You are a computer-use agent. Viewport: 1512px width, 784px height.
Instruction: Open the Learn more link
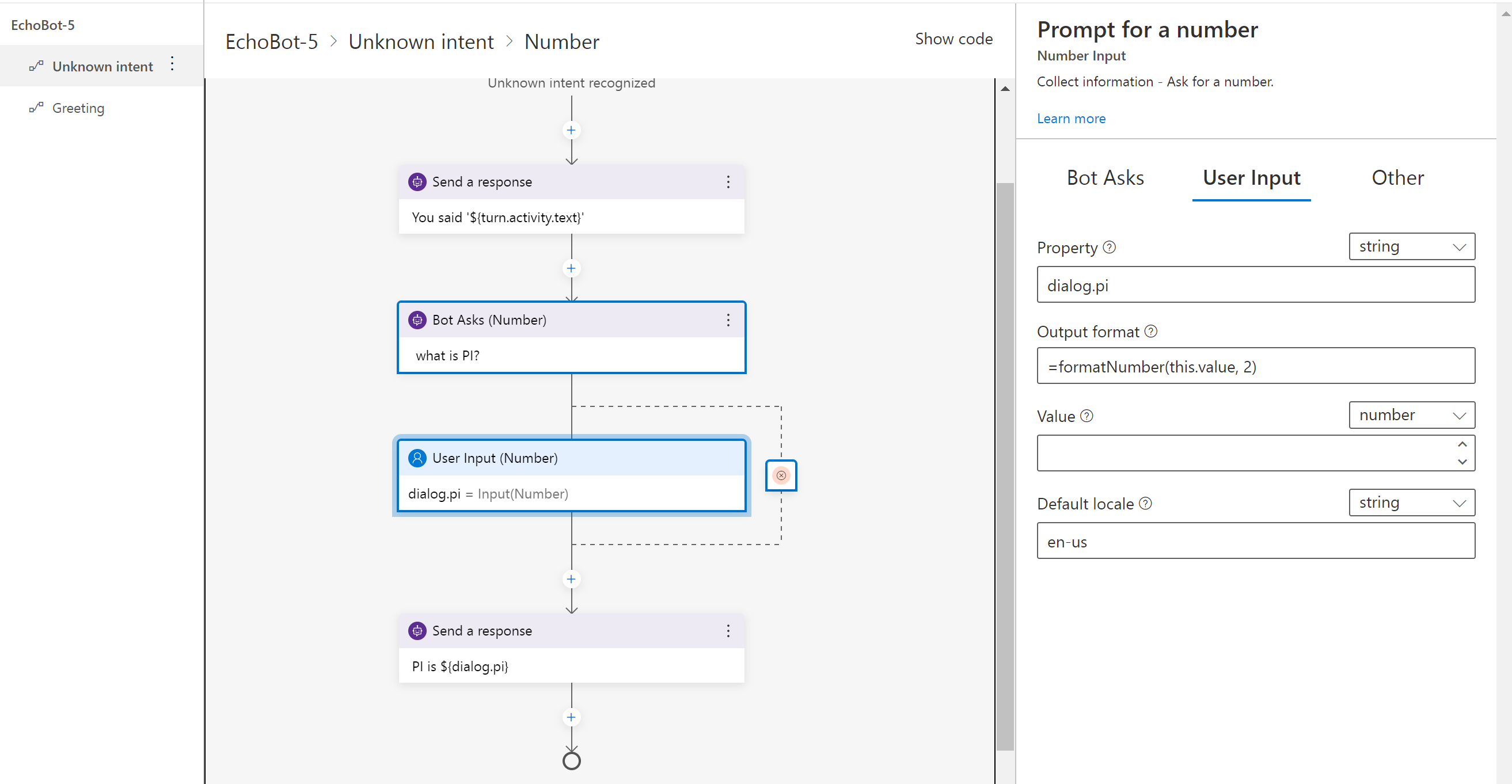pyautogui.click(x=1070, y=119)
